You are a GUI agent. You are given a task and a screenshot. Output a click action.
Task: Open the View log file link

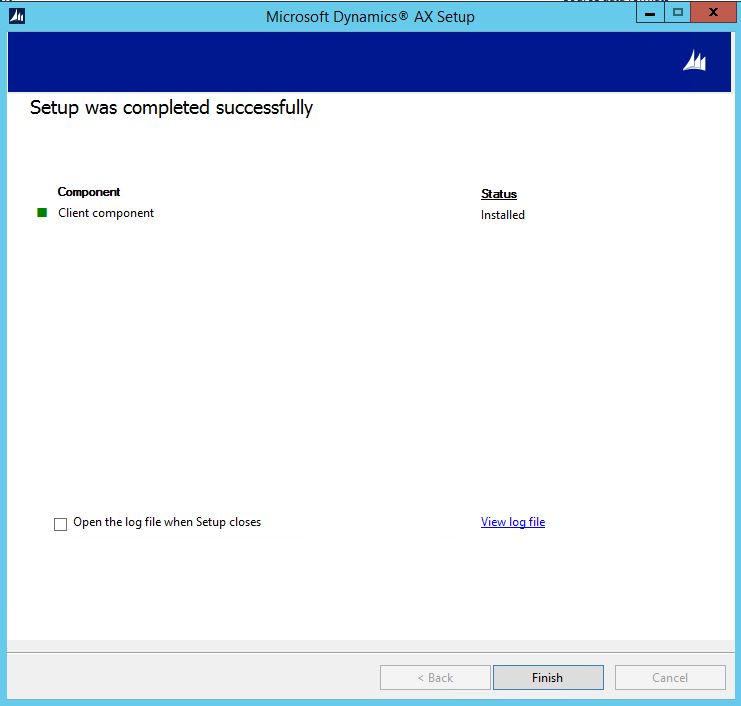pos(513,522)
